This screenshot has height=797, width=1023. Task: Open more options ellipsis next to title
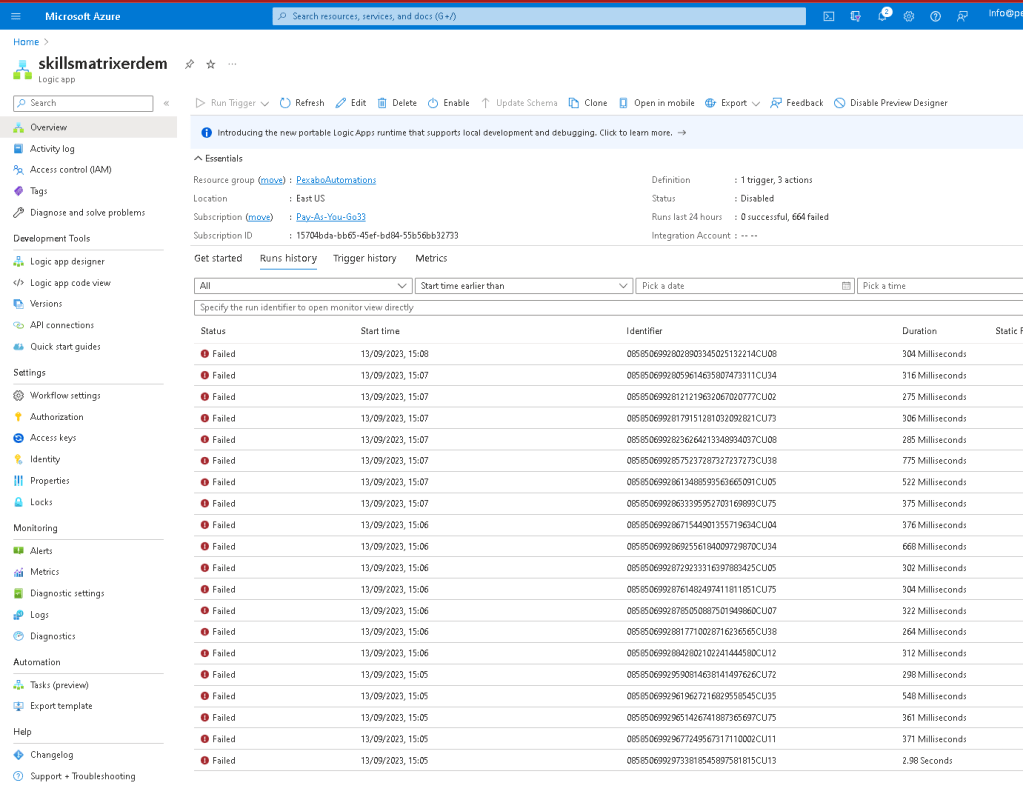click(x=232, y=64)
